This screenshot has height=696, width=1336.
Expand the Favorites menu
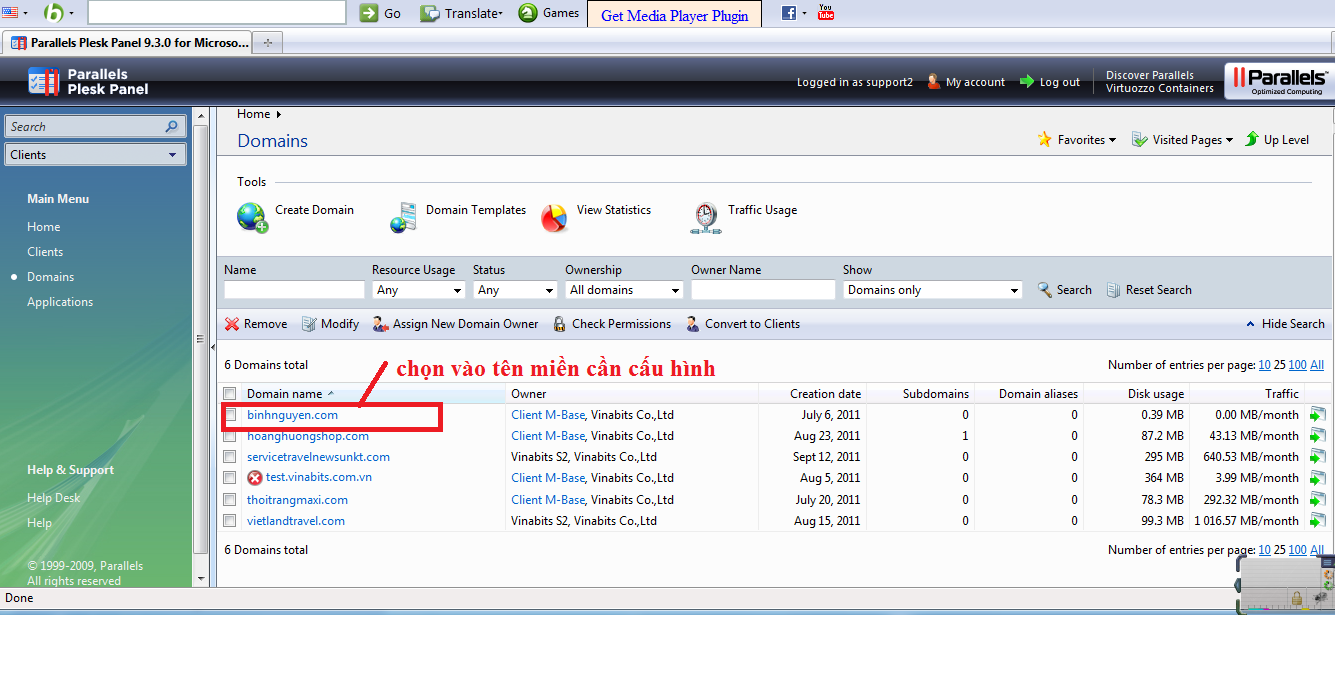[1077, 140]
